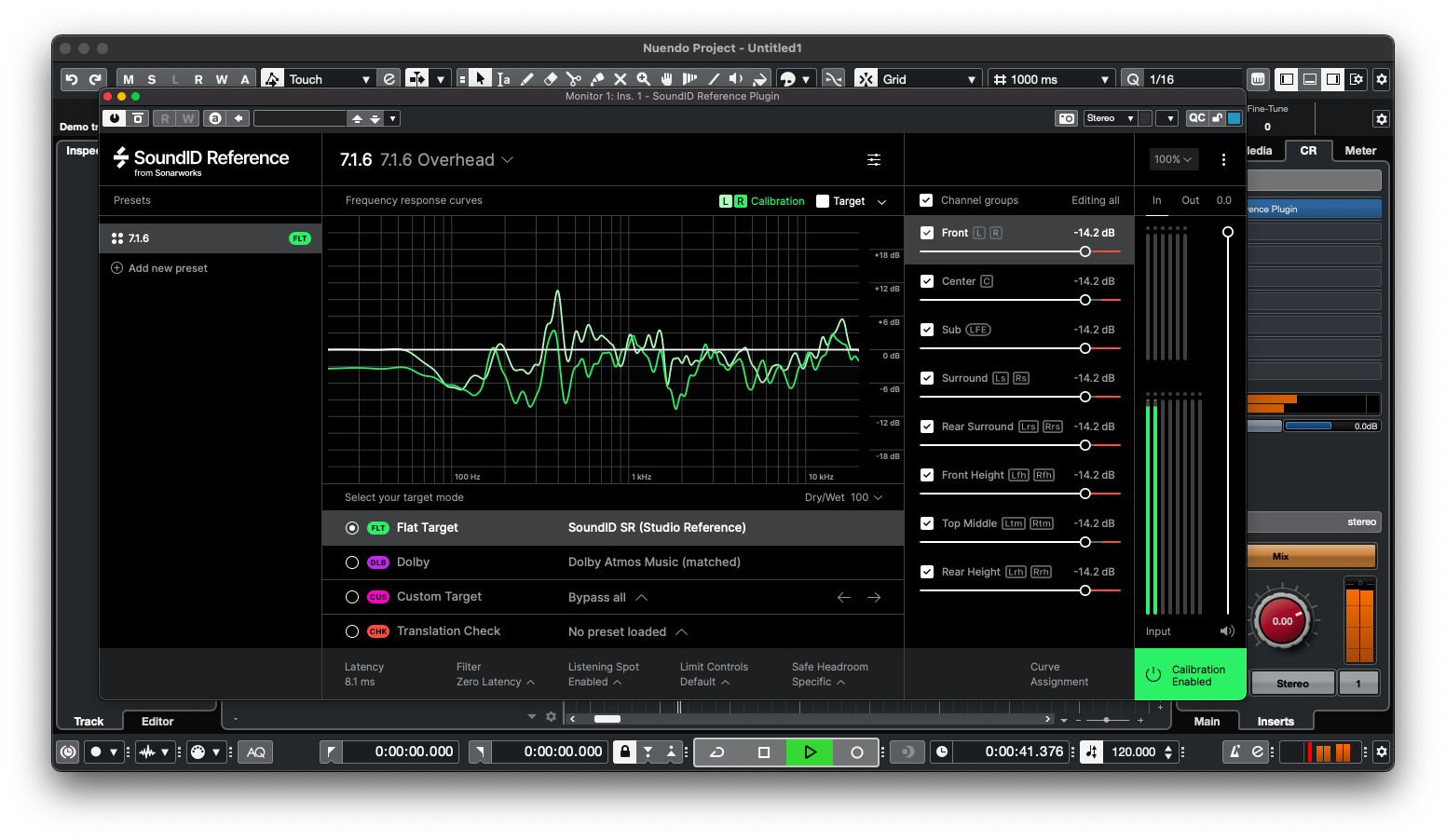Toggle the right zone visibility icon

tap(1333, 79)
